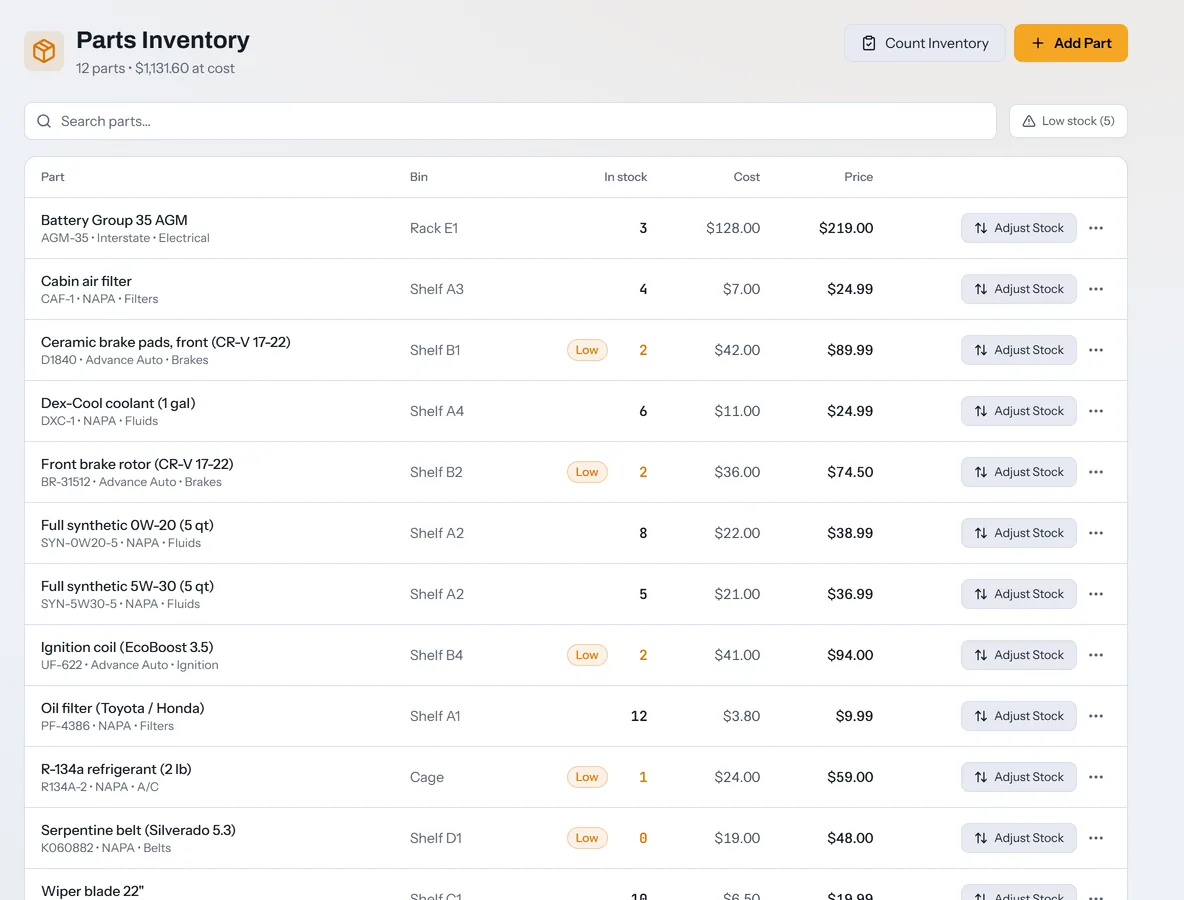Screen dimensions: 1184x900
Task: Click the $128.00 cost value
Action: pos(732,228)
